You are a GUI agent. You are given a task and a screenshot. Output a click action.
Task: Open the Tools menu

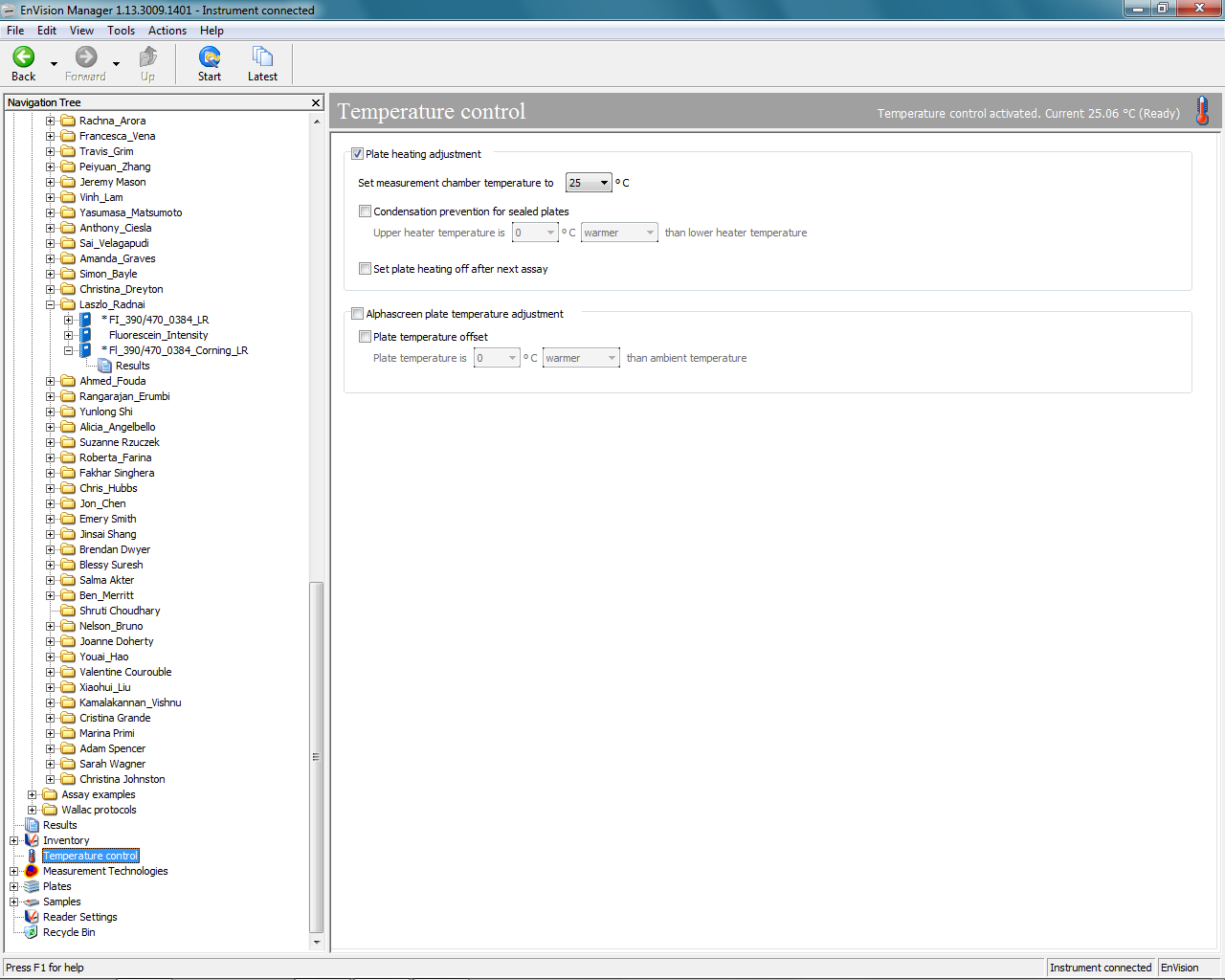(x=121, y=31)
